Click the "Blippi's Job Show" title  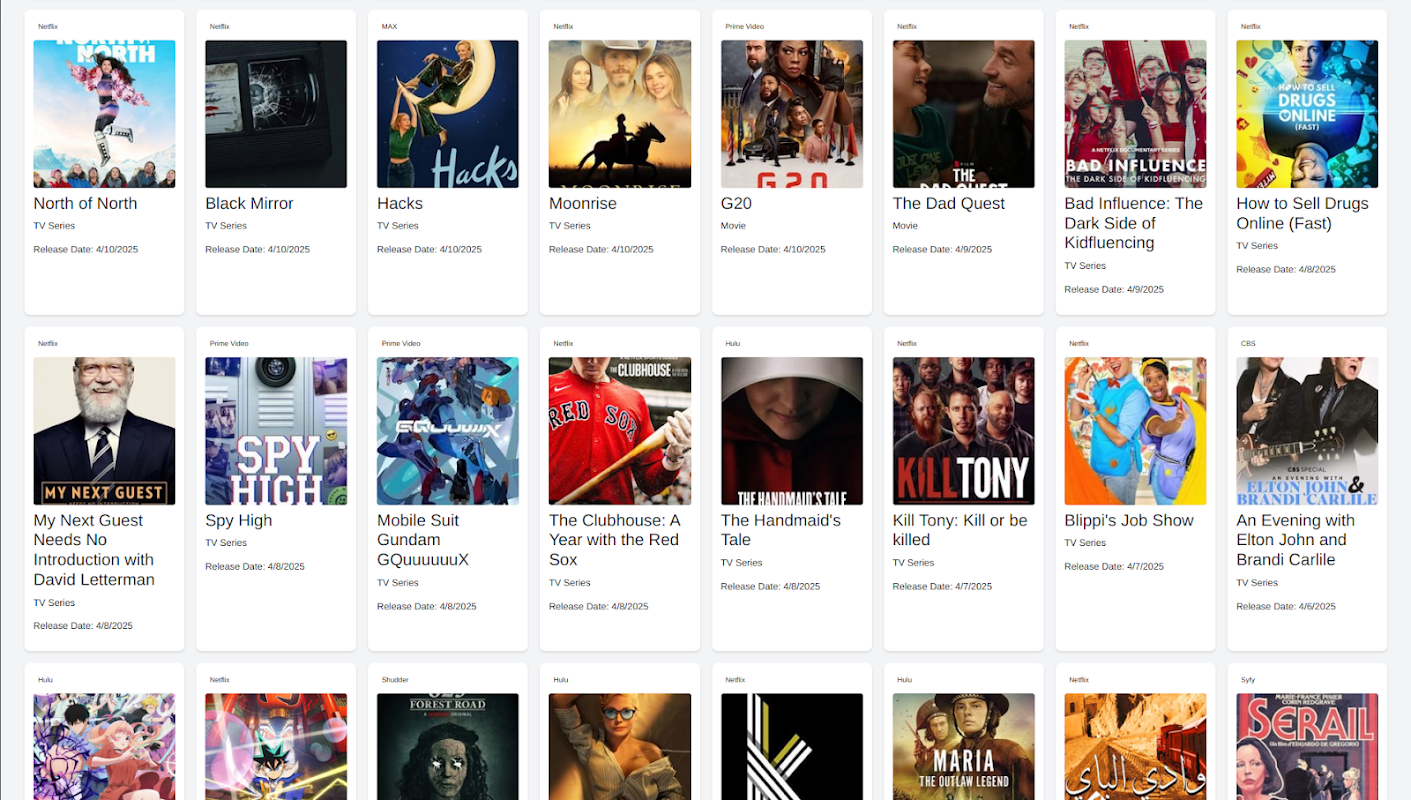(1129, 521)
